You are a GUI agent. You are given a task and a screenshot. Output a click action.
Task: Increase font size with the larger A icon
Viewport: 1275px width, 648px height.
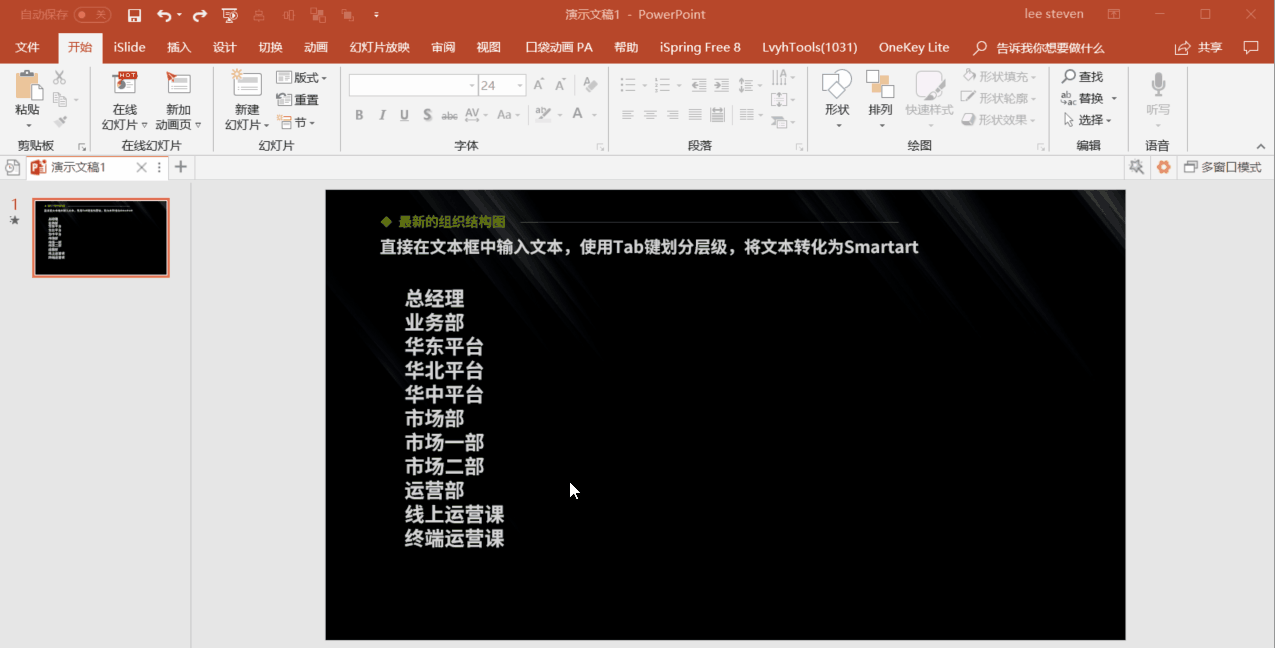[x=539, y=85]
